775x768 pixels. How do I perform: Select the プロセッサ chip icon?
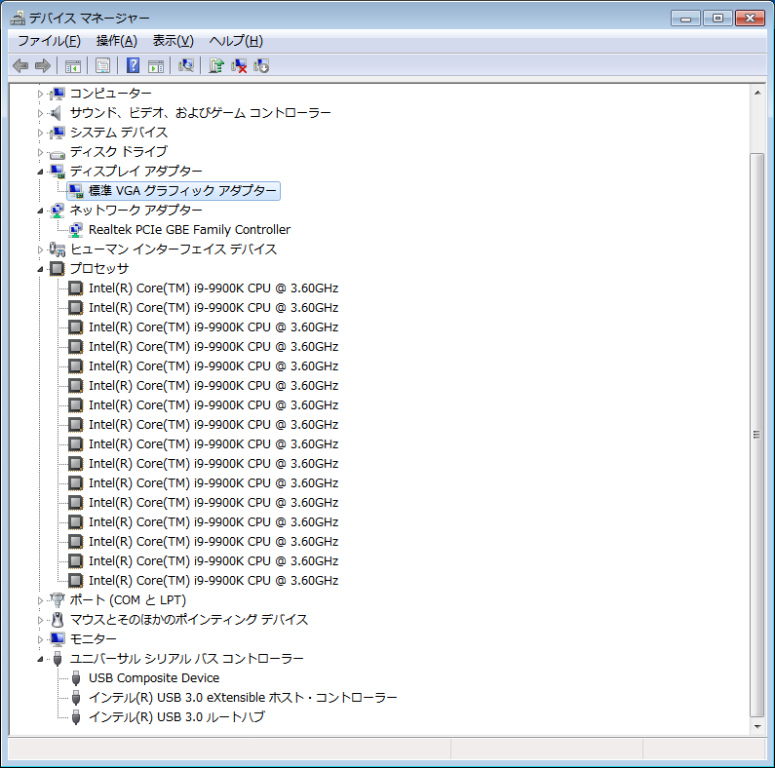pyautogui.click(x=57, y=269)
